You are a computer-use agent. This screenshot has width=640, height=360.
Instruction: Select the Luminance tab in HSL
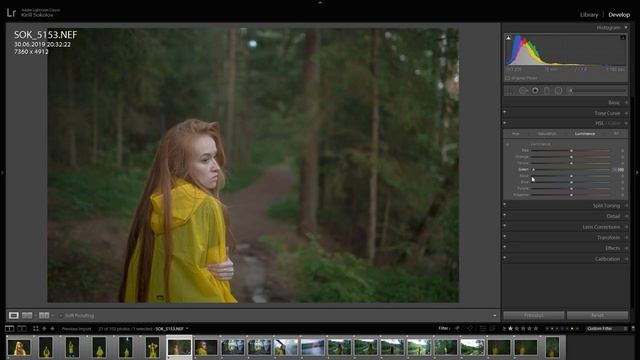(x=584, y=134)
